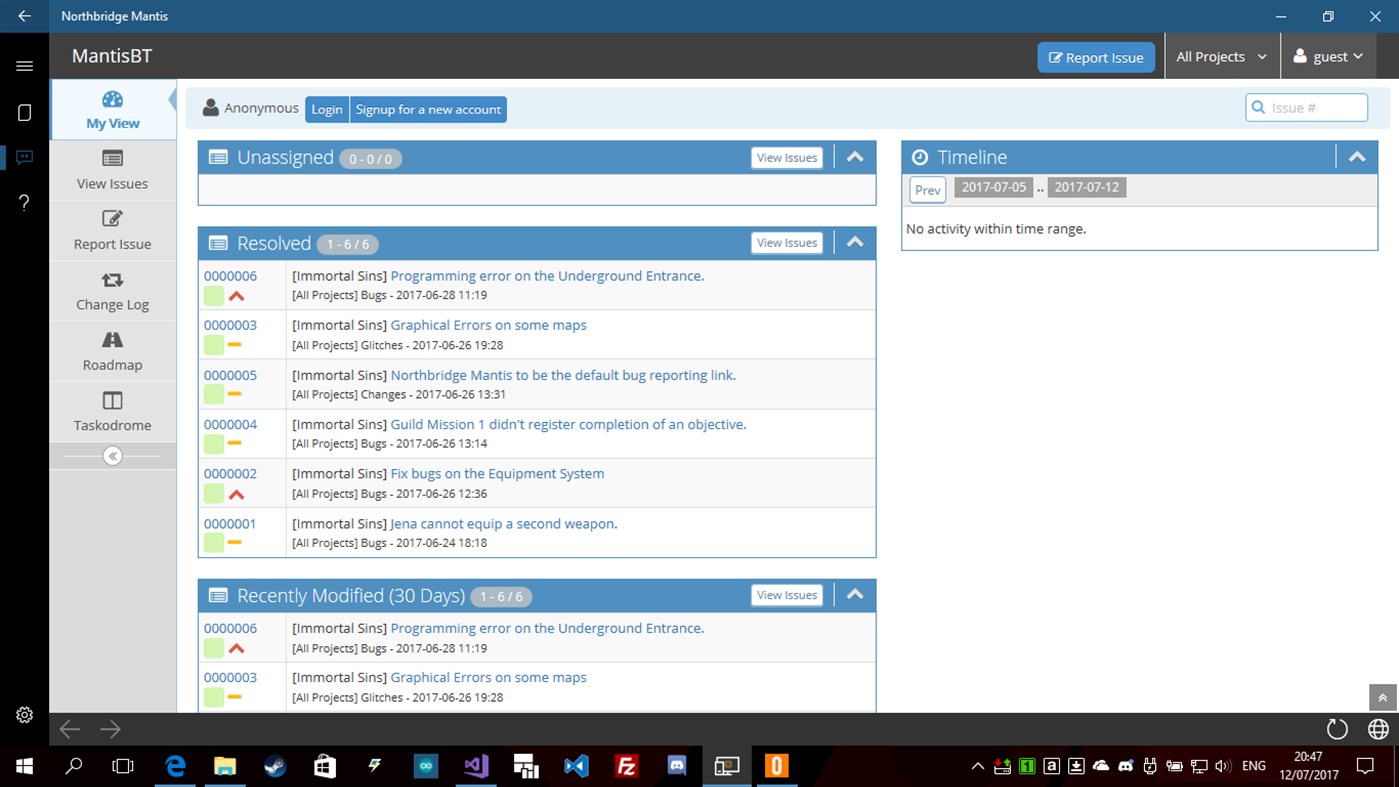Open the settings gear at the bottom left

(x=24, y=715)
